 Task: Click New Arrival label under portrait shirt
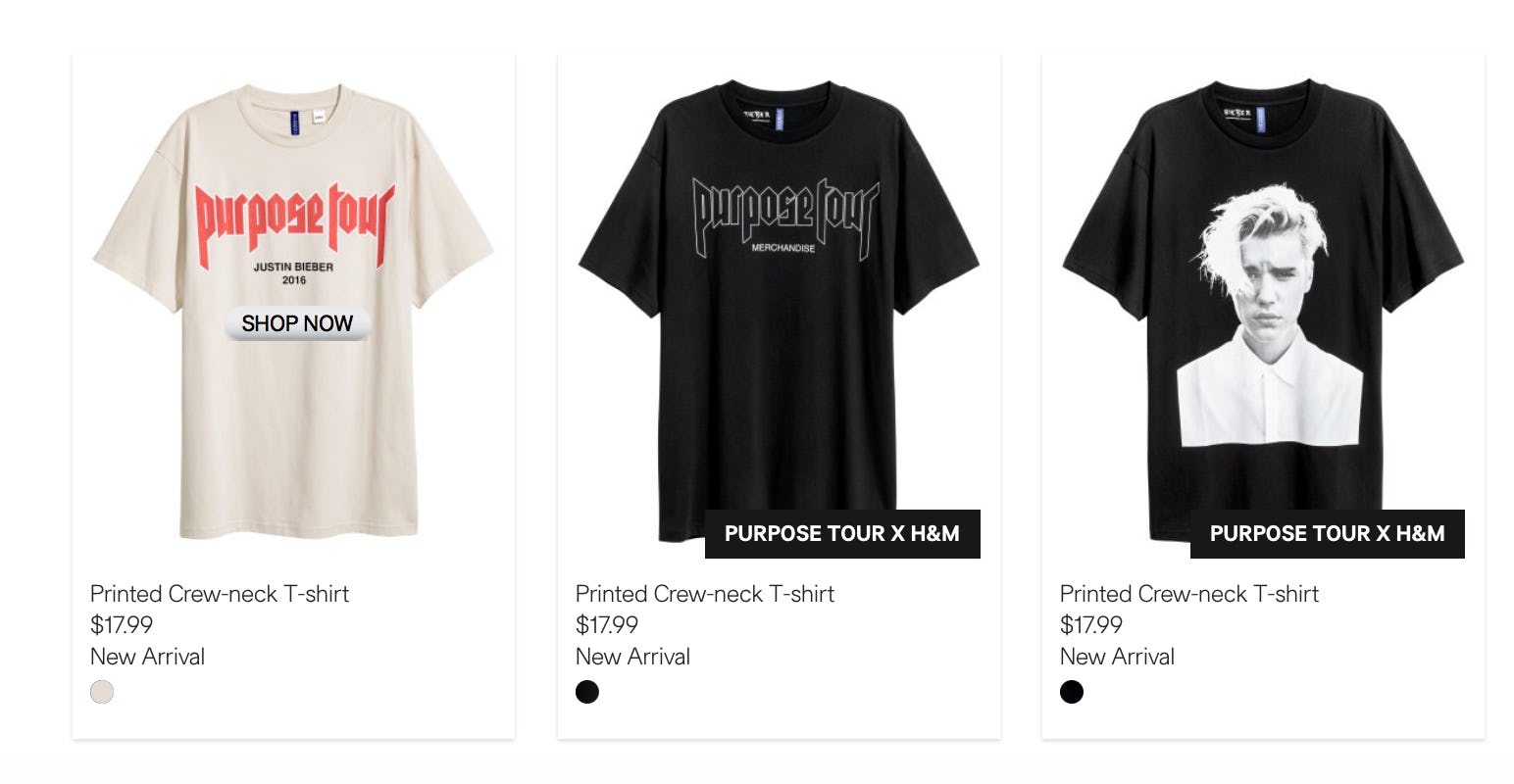pyautogui.click(x=1117, y=657)
